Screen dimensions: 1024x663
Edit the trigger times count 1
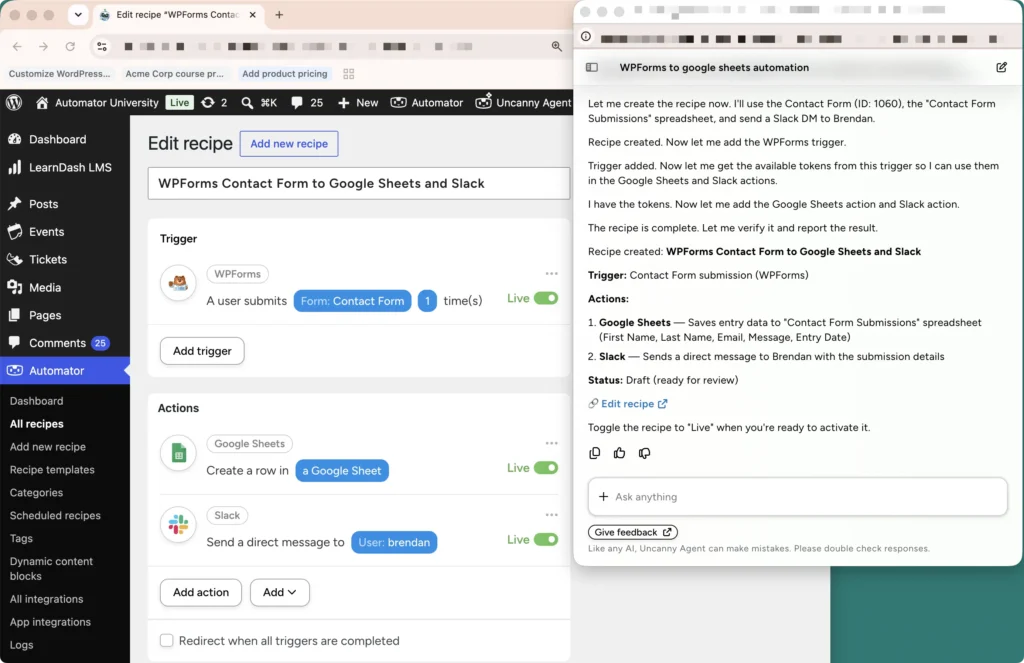tap(427, 301)
